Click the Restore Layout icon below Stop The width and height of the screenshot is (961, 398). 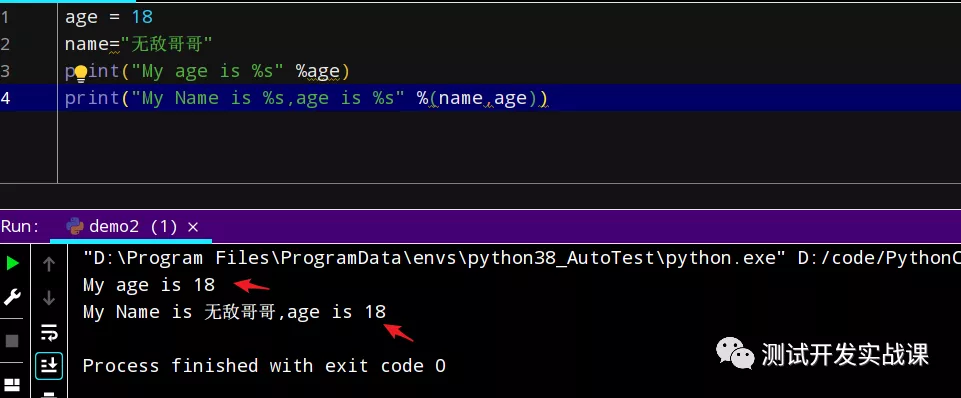click(12, 385)
